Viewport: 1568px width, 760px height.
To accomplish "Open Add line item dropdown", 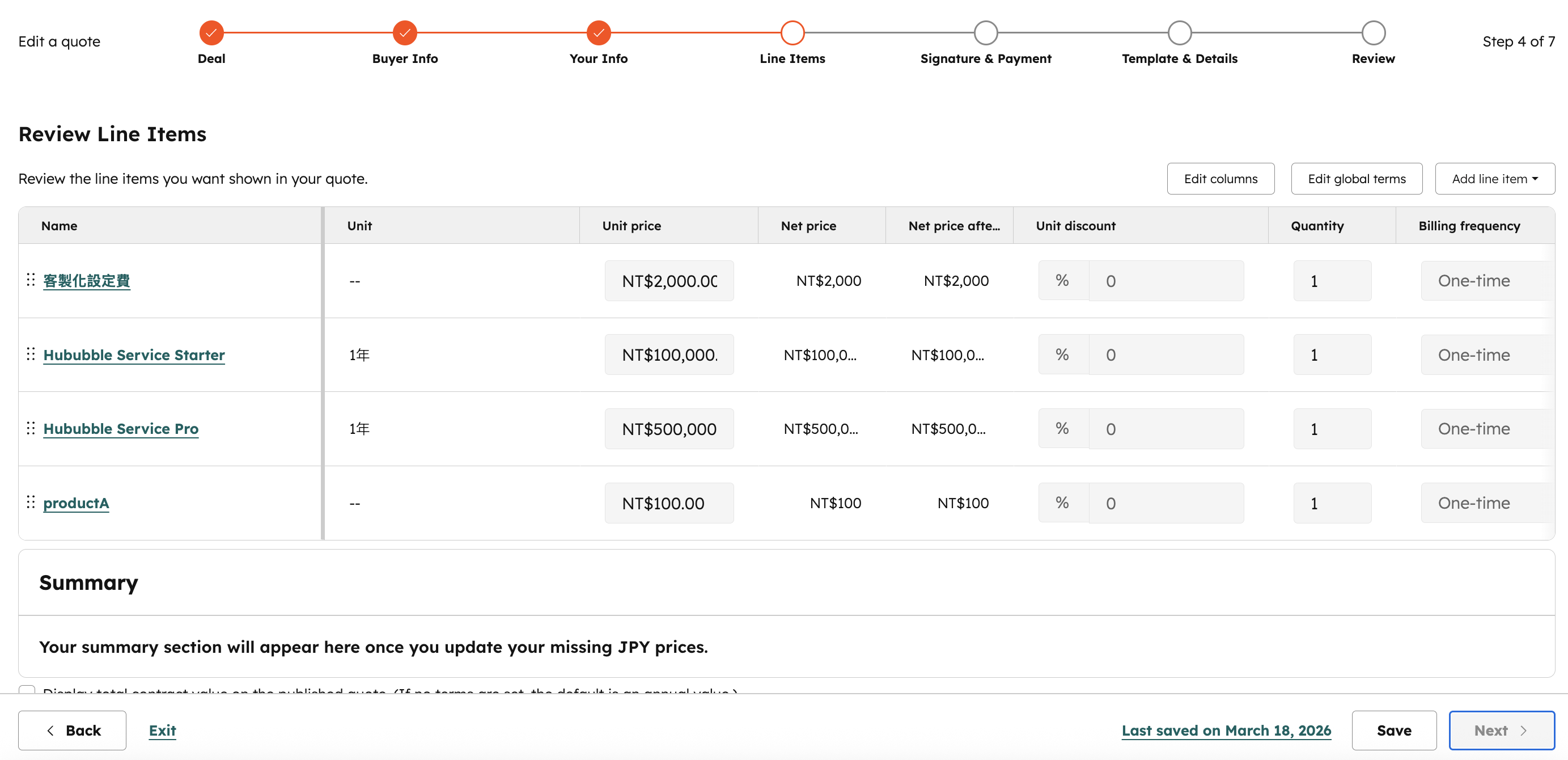I will click(1494, 179).
